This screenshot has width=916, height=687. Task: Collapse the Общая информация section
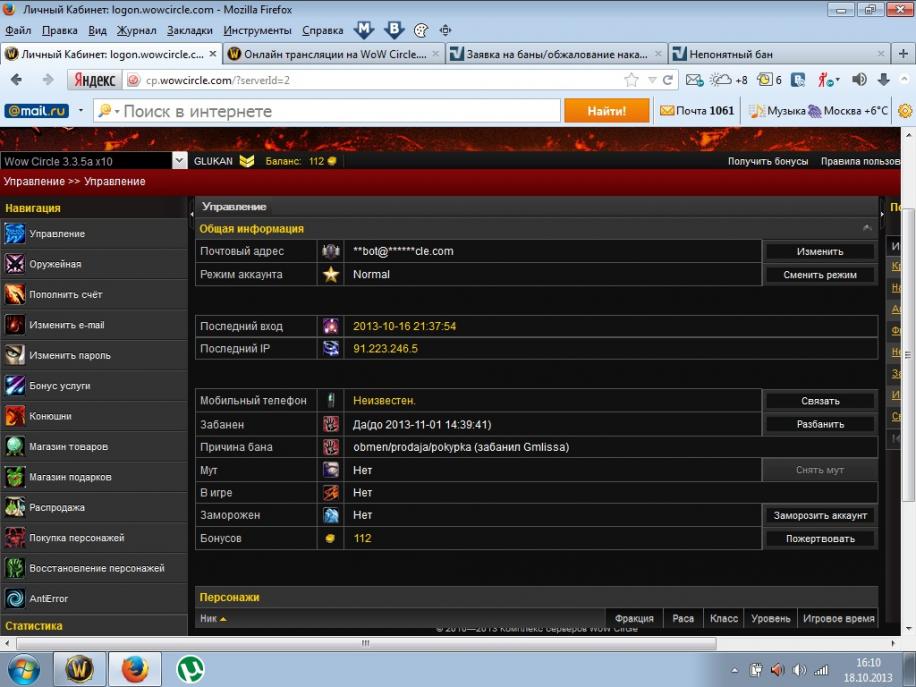tap(866, 229)
